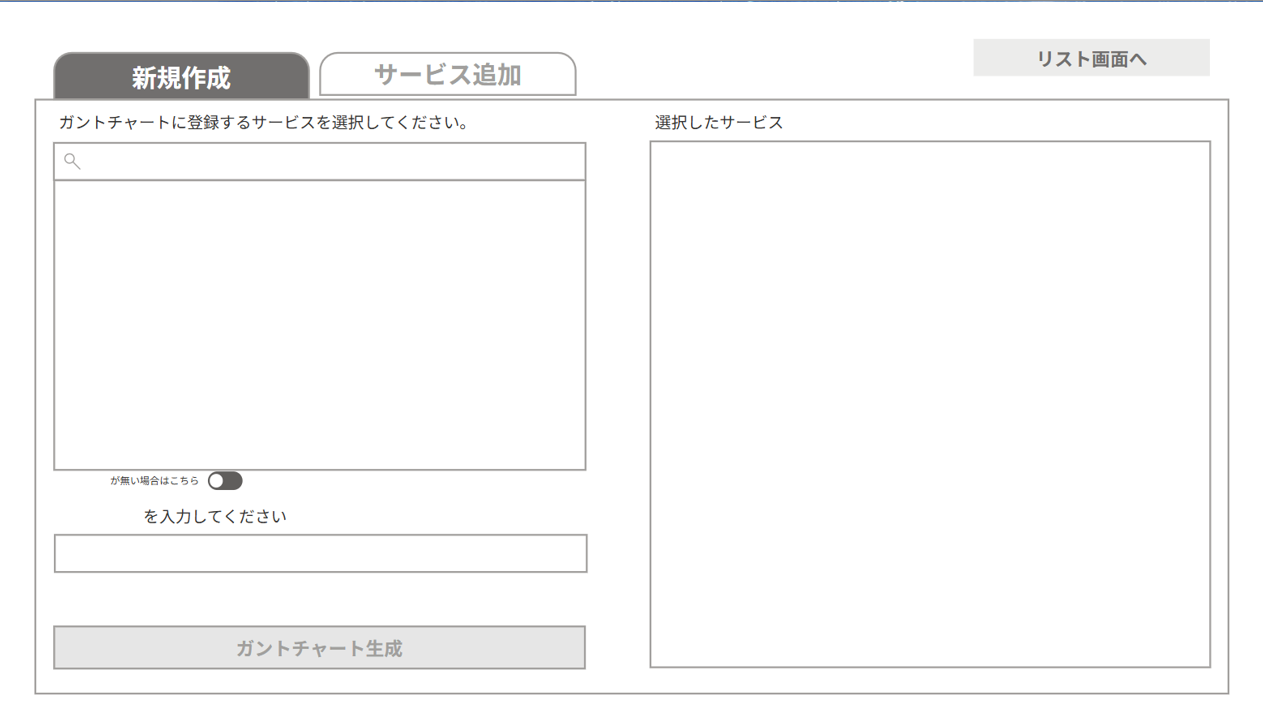Enable manual entry with the toggle knob
The height and width of the screenshot is (712, 1263).
(x=217, y=481)
